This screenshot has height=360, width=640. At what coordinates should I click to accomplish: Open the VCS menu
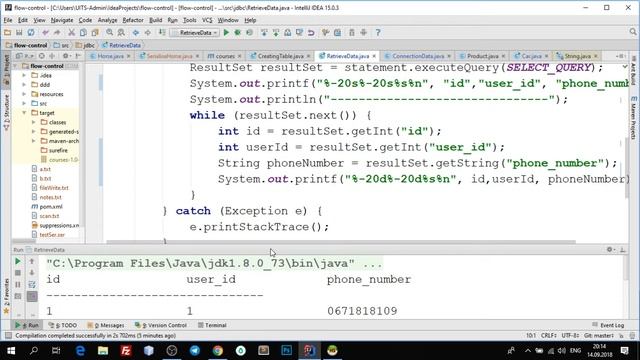[207, 20]
